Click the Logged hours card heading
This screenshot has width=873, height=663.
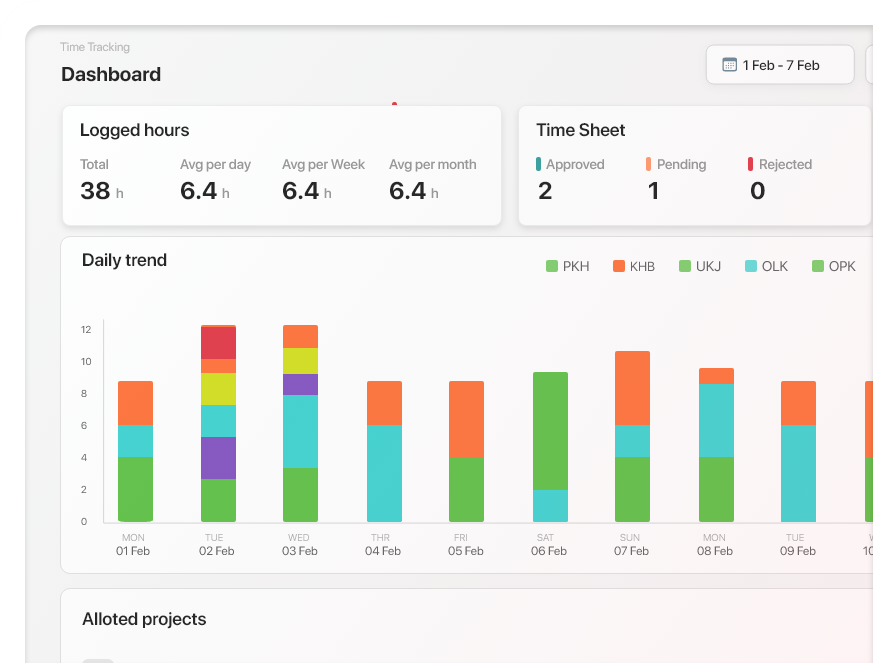tap(135, 130)
